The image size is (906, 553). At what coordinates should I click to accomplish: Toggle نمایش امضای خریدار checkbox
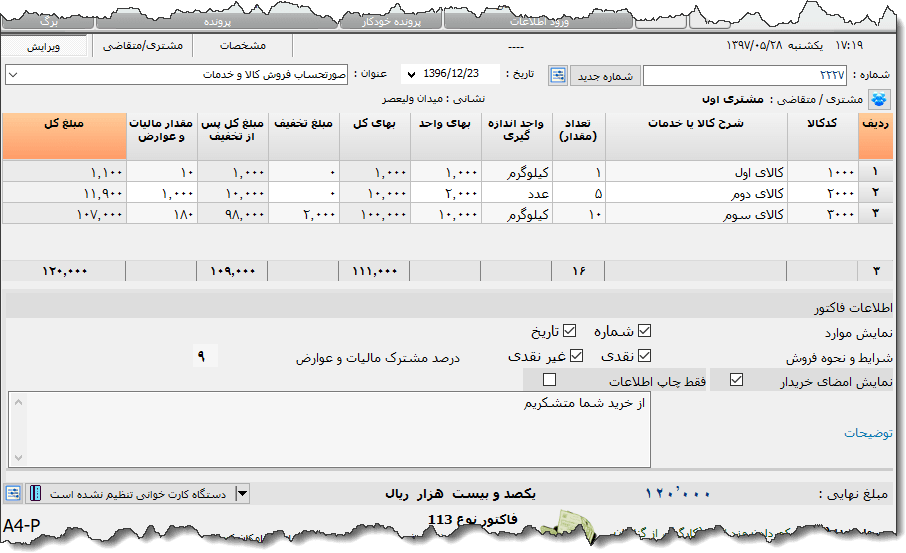point(736,380)
